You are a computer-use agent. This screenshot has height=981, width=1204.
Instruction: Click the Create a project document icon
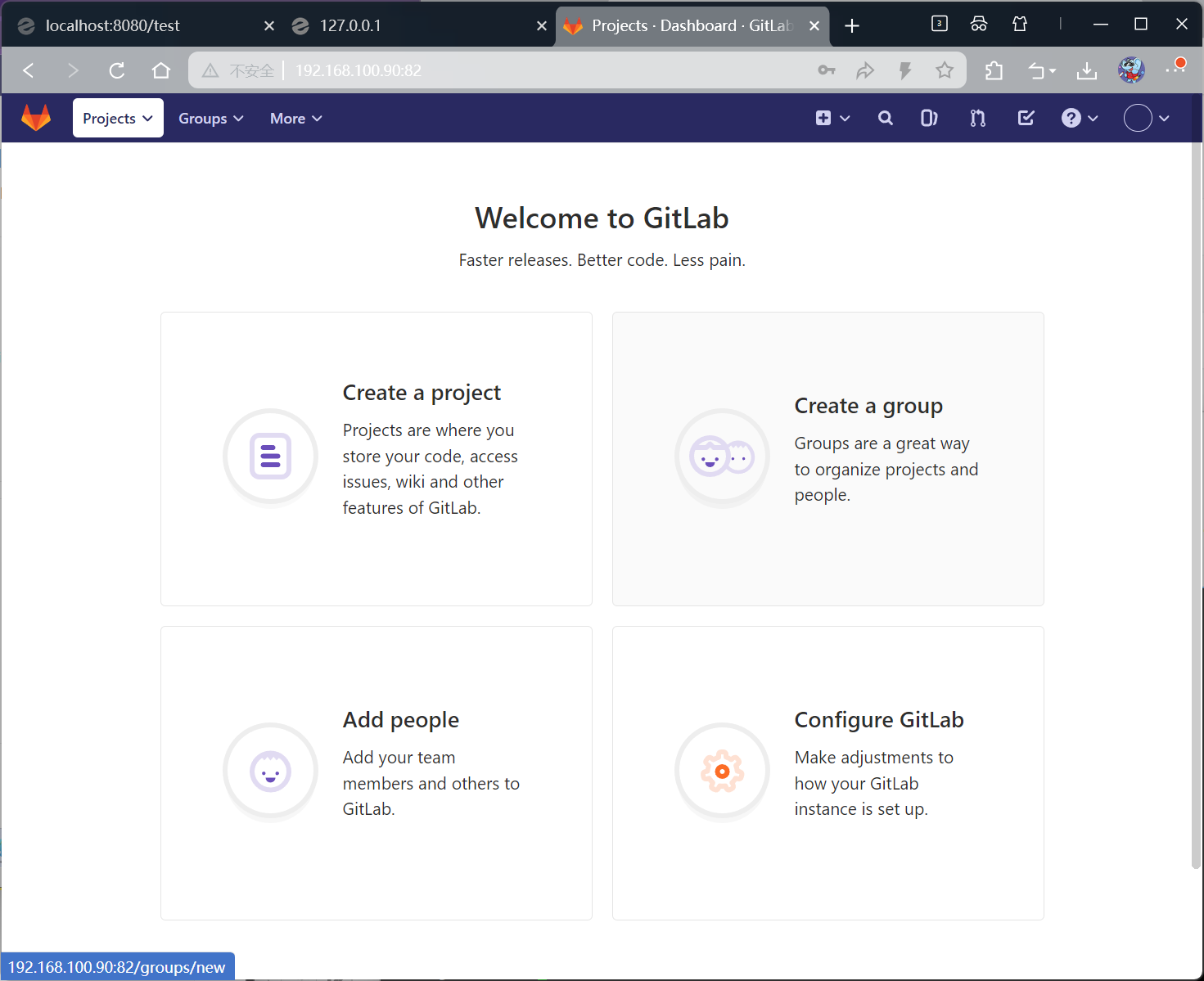(x=271, y=457)
